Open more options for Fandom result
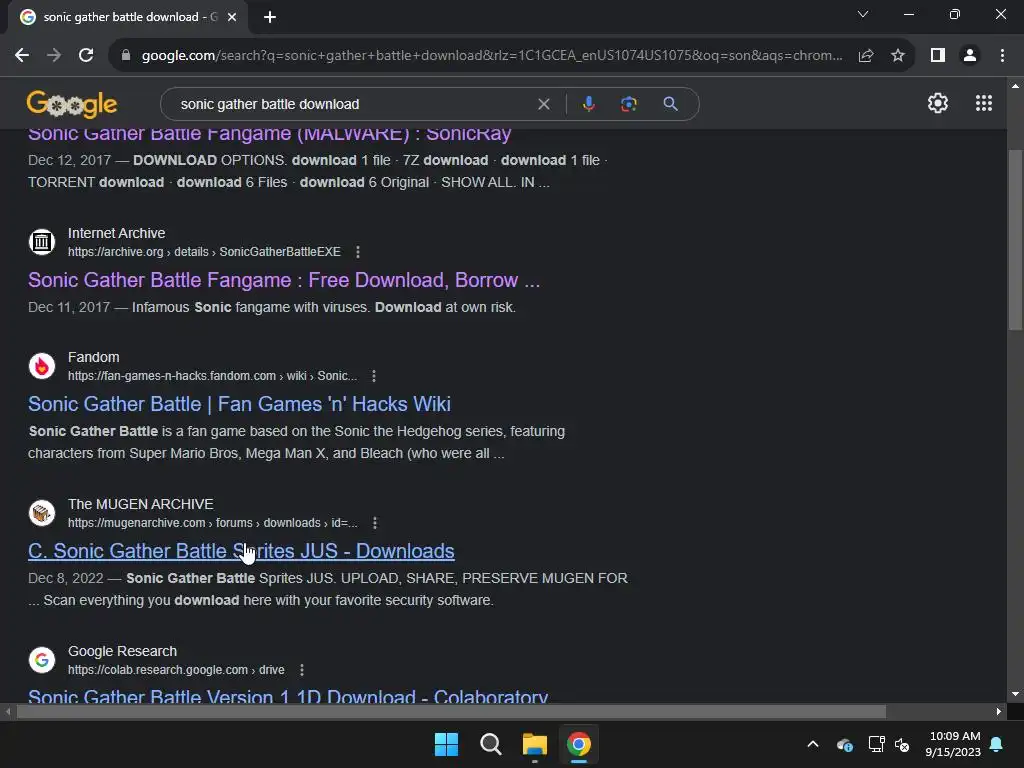 [x=374, y=376]
